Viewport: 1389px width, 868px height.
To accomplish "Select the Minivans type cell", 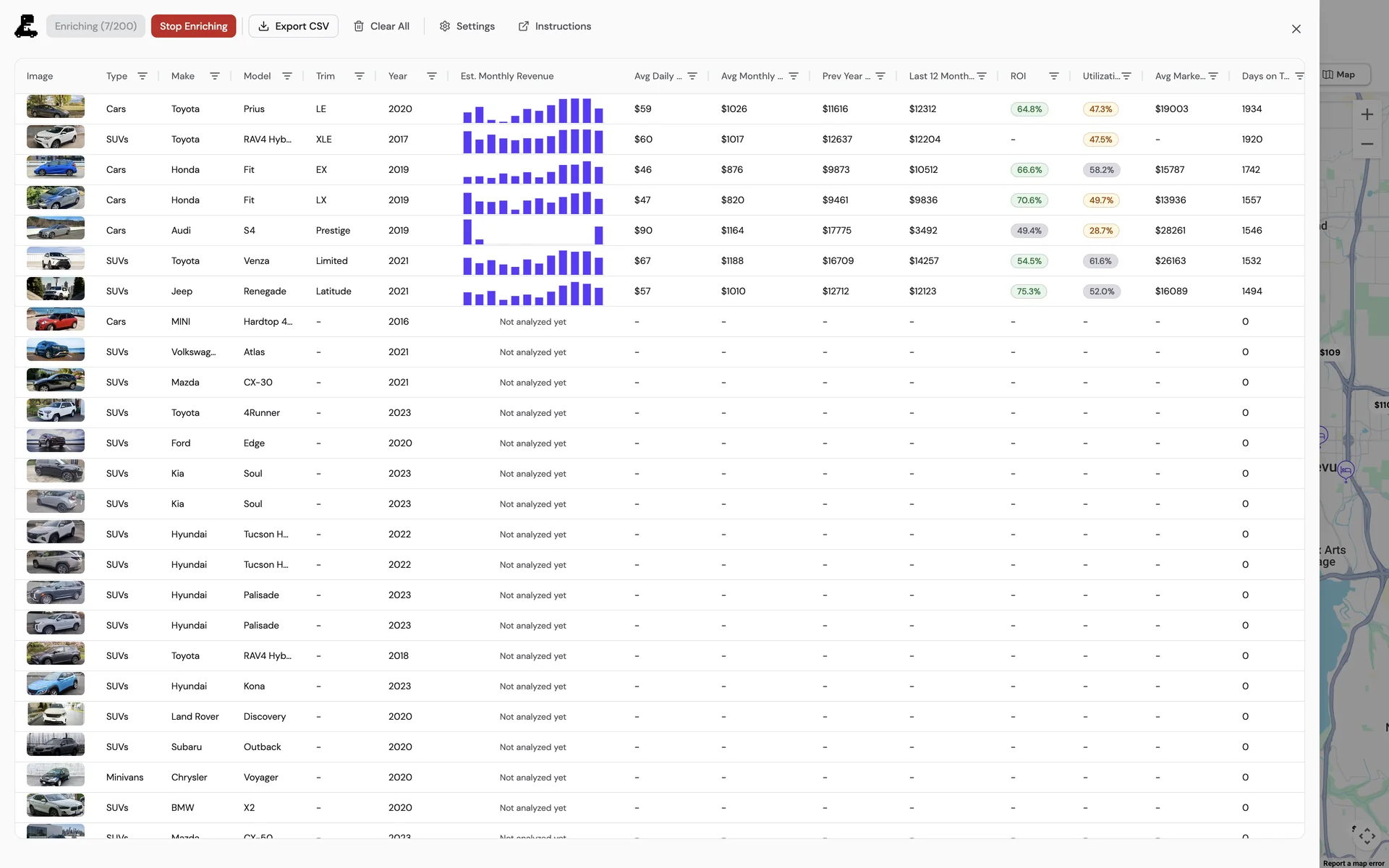I will 124,778.
